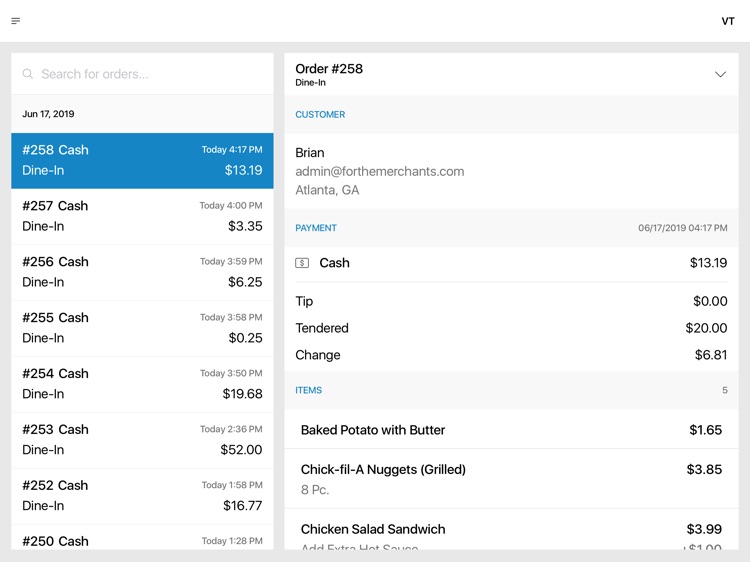Open the hamburger menu icon
Image resolution: width=750 pixels, height=562 pixels.
16,21
